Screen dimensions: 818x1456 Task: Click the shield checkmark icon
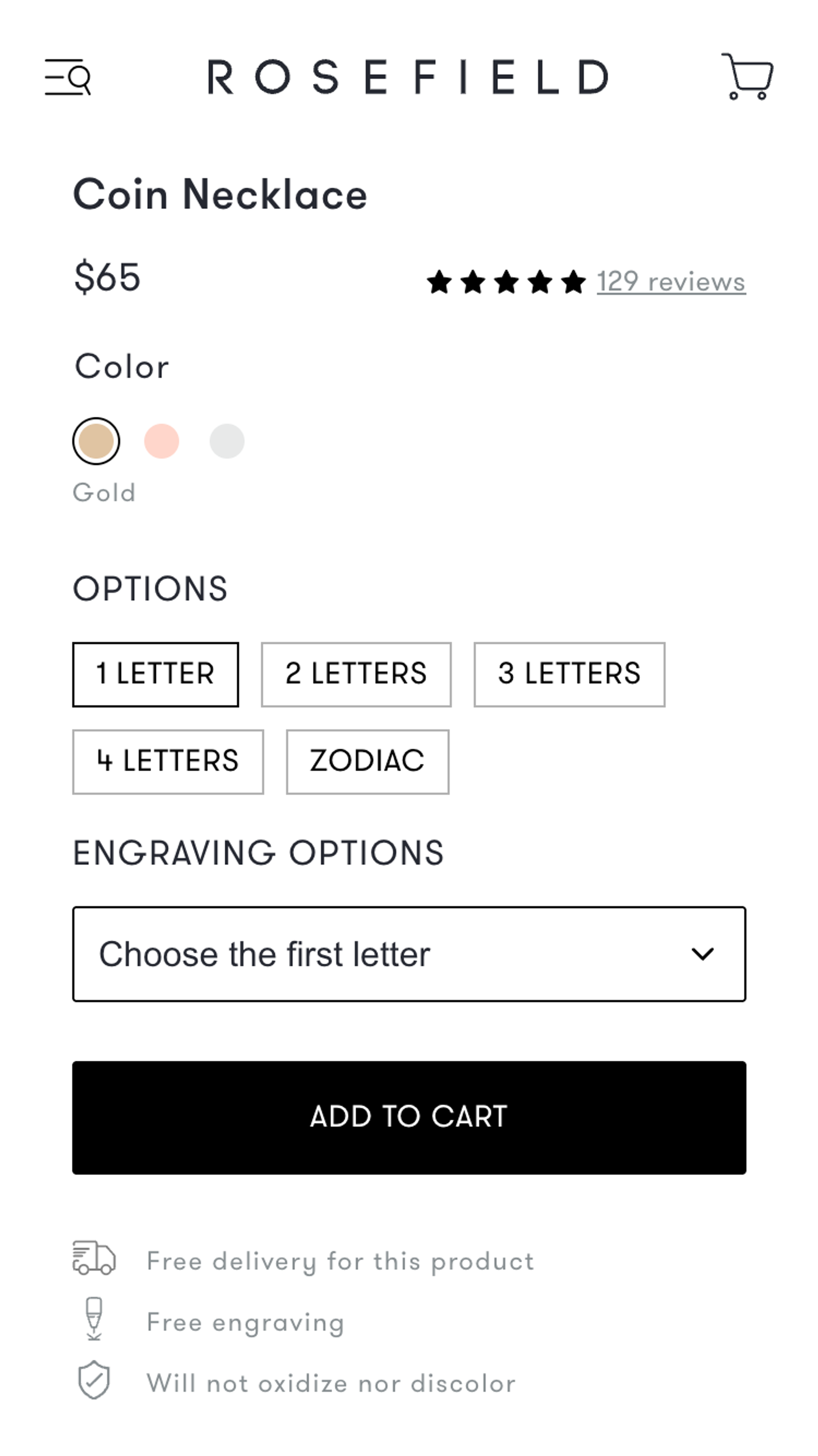(x=94, y=1379)
